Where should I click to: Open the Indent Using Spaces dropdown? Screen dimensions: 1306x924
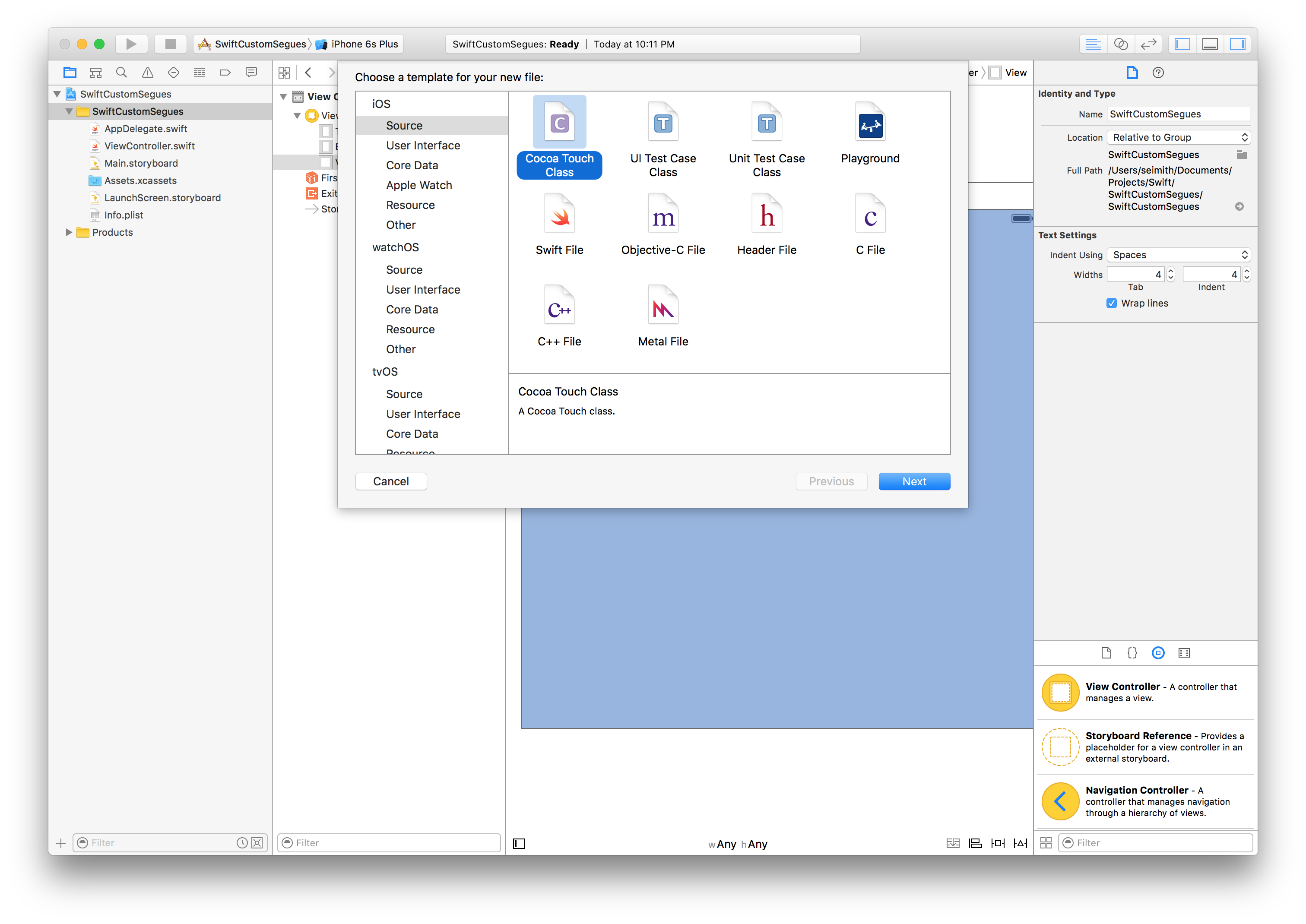pos(1179,255)
